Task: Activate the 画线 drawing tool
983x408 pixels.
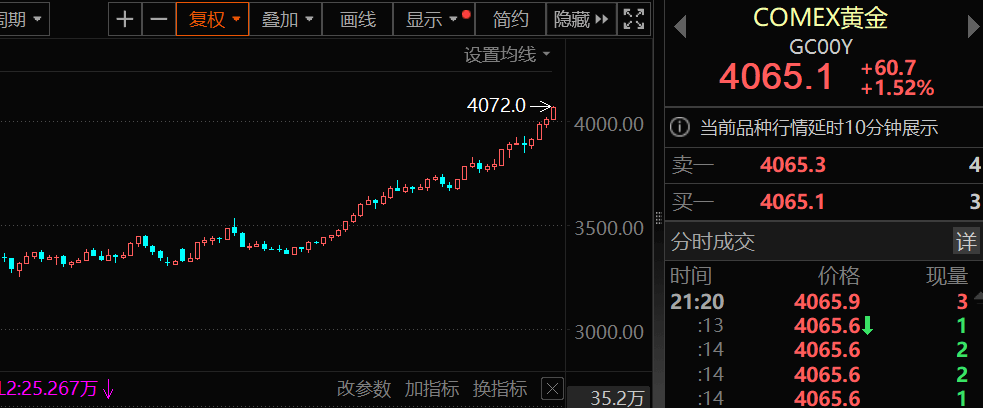Action: [x=358, y=19]
